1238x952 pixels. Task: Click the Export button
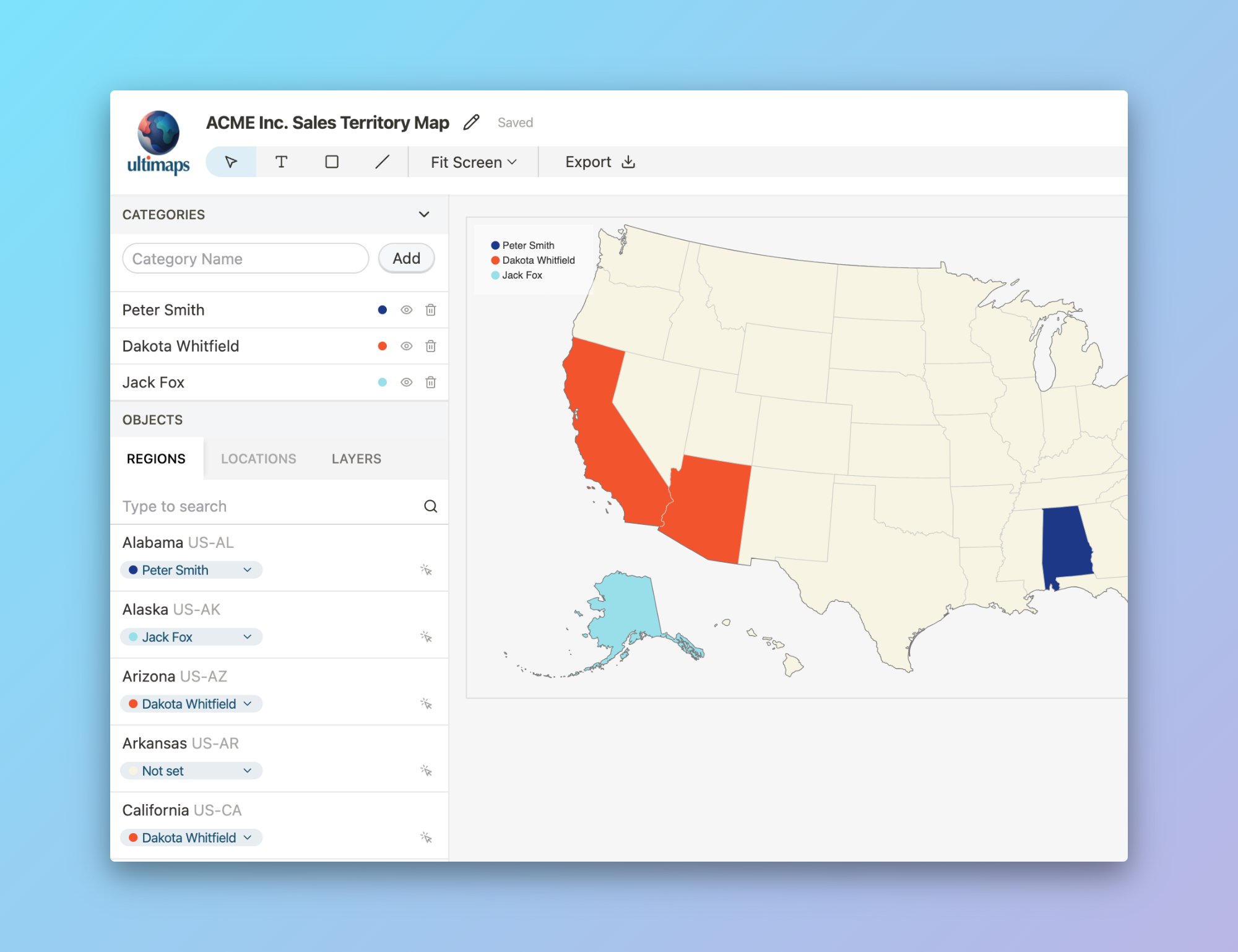pyautogui.click(x=600, y=162)
